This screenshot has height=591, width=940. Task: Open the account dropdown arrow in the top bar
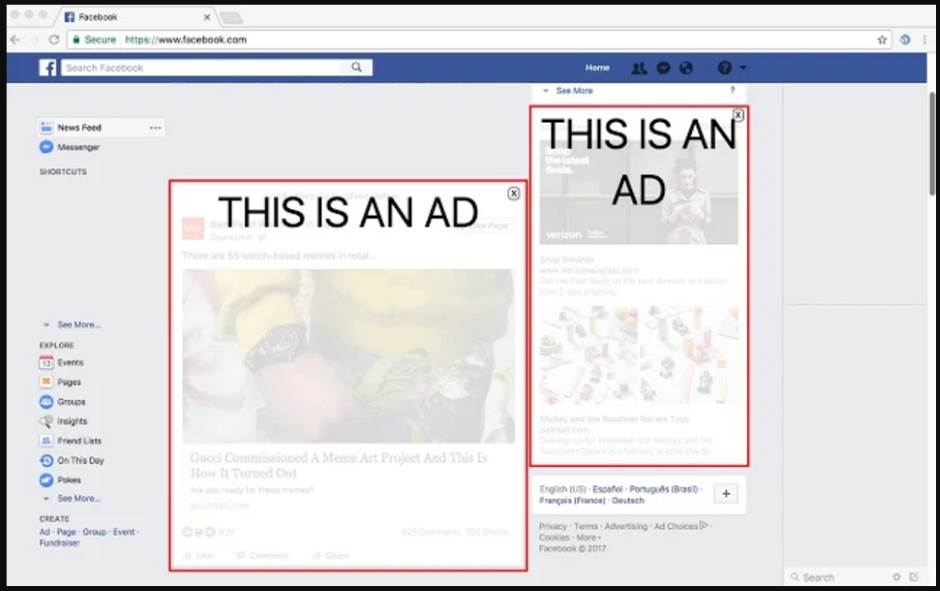click(x=743, y=68)
